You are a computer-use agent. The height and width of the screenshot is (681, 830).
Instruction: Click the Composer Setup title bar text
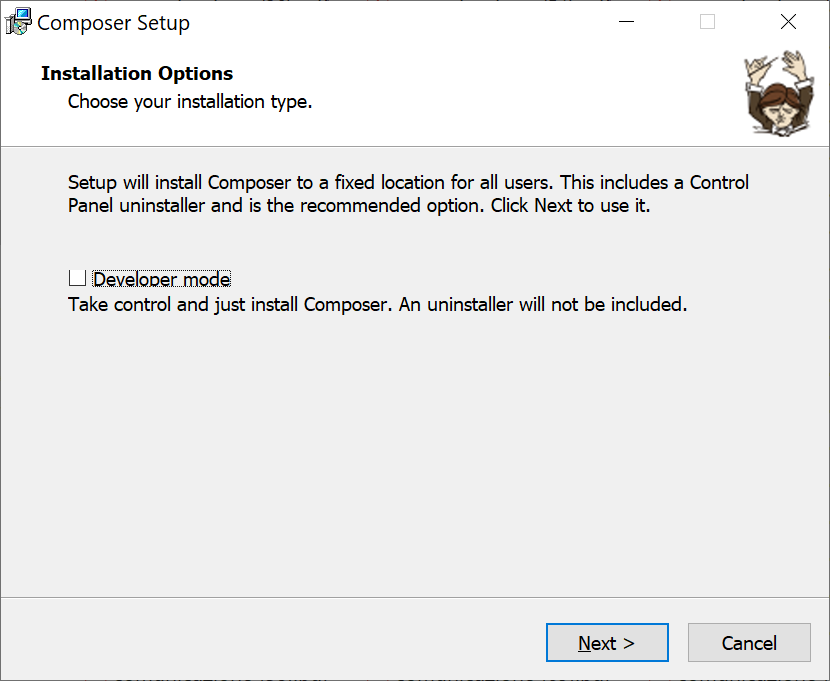(113, 23)
